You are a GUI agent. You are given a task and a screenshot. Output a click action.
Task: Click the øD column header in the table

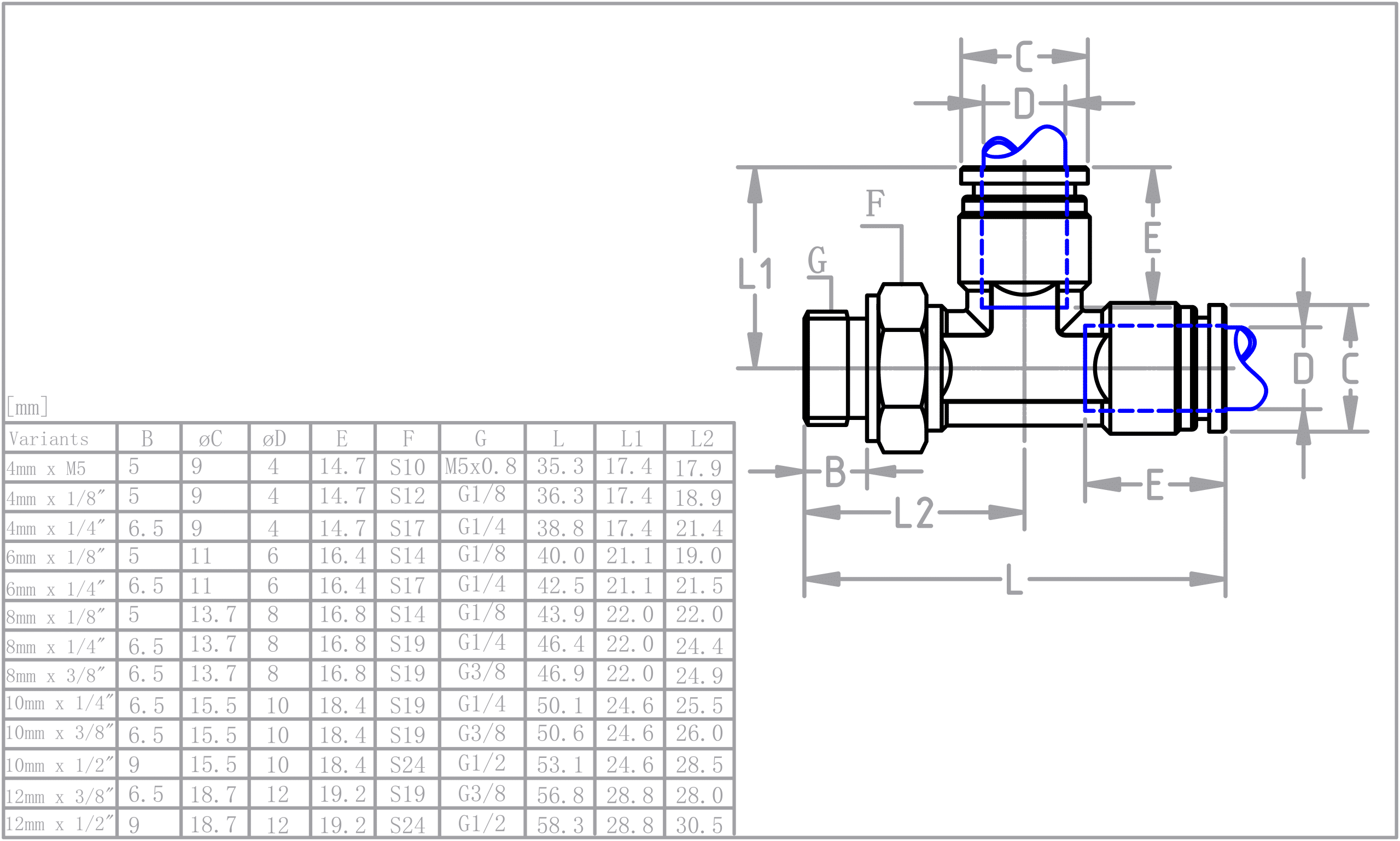pos(275,439)
